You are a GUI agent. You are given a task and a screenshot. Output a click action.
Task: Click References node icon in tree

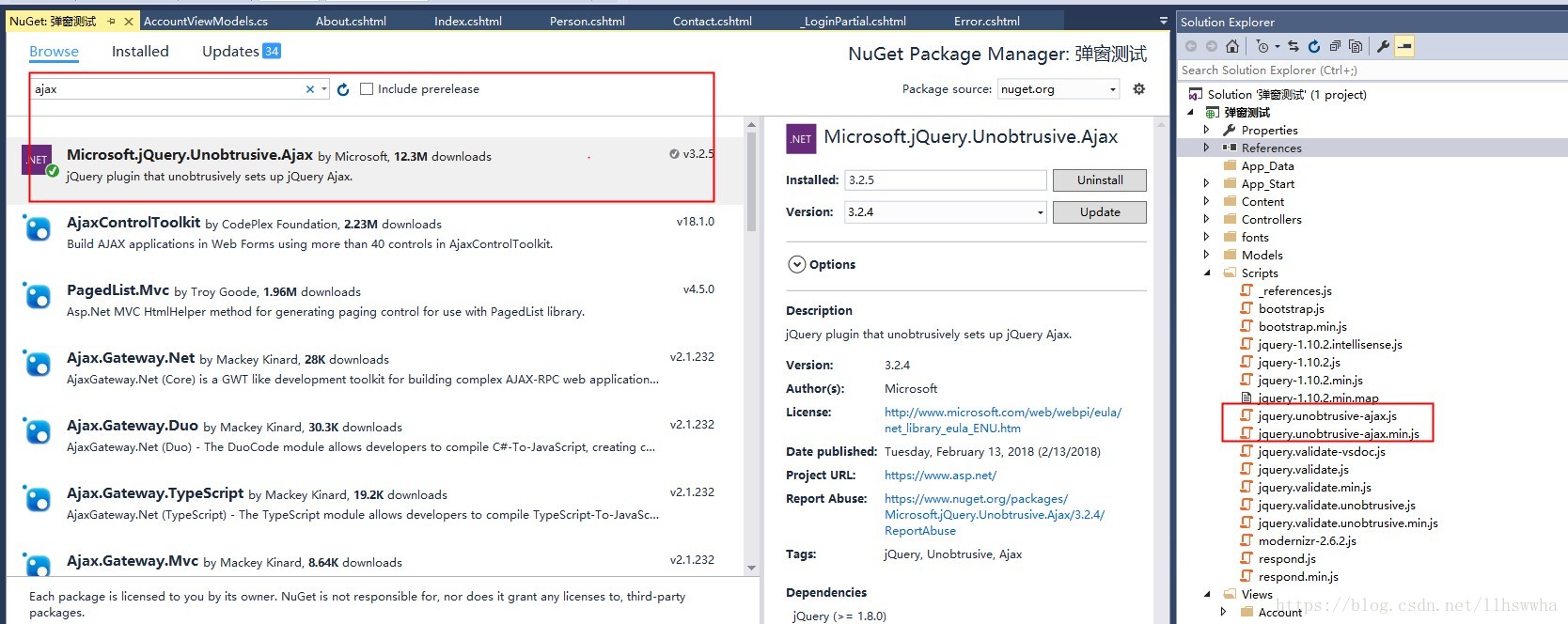tap(1230, 148)
